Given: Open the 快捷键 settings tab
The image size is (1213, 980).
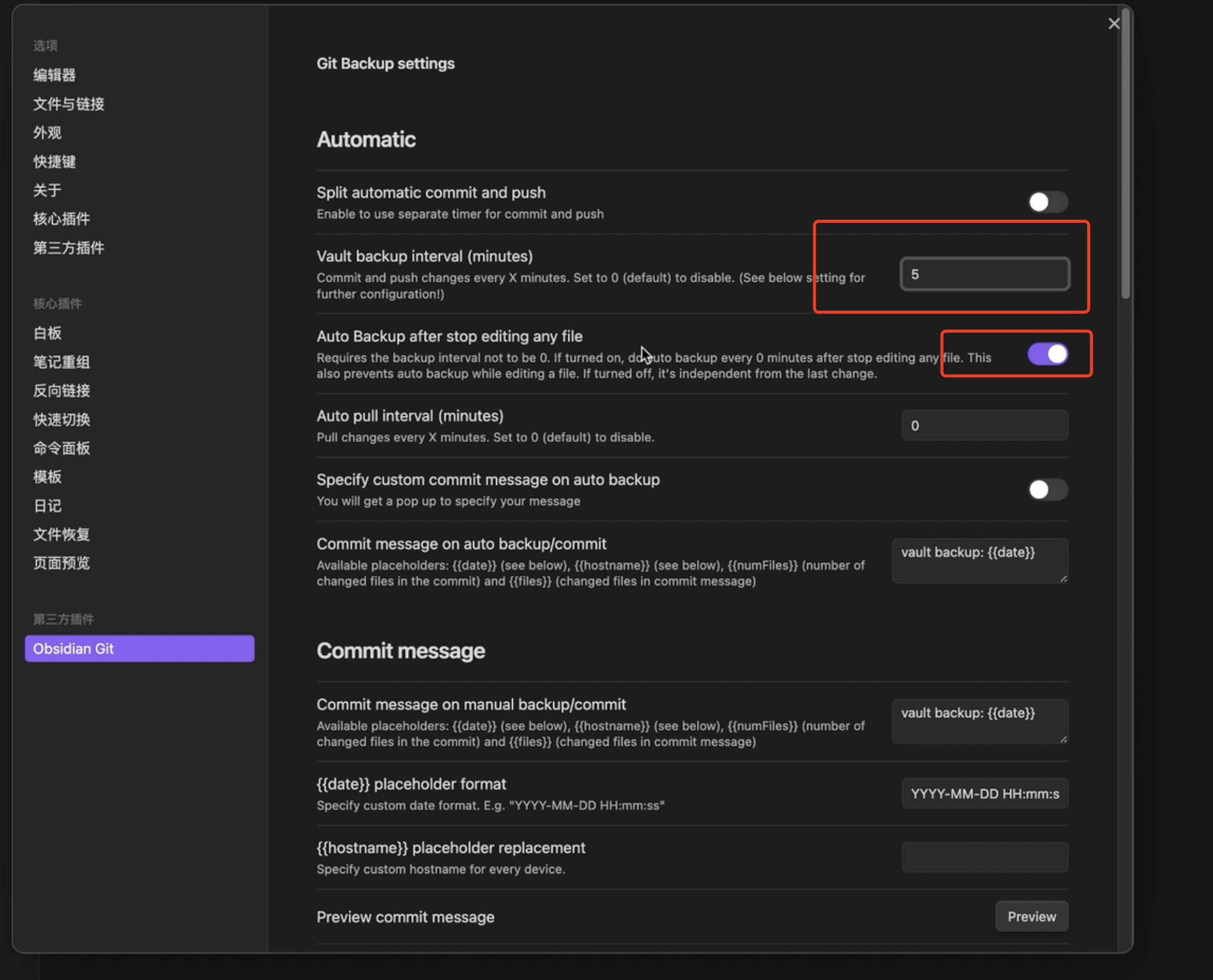Looking at the screenshot, I should (54, 162).
